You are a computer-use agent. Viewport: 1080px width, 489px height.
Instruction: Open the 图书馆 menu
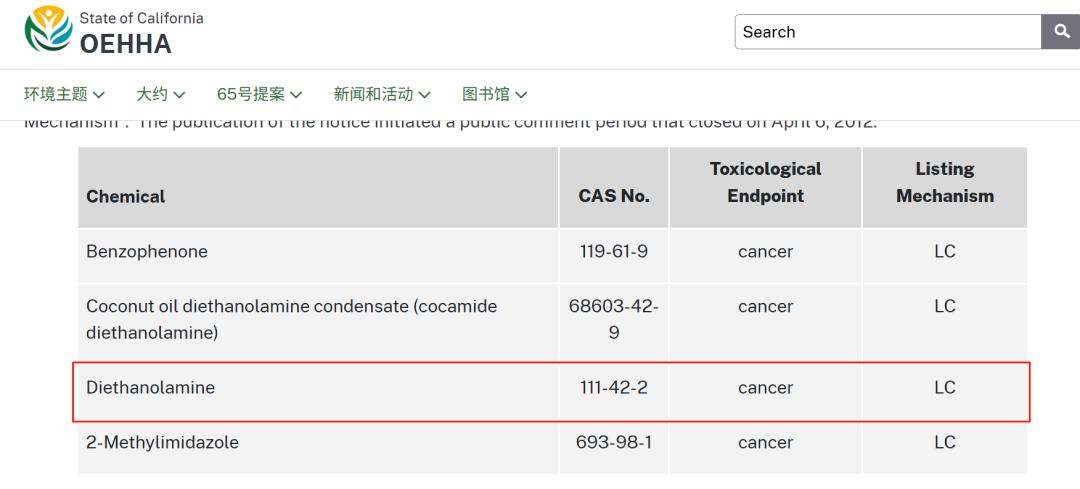494,94
